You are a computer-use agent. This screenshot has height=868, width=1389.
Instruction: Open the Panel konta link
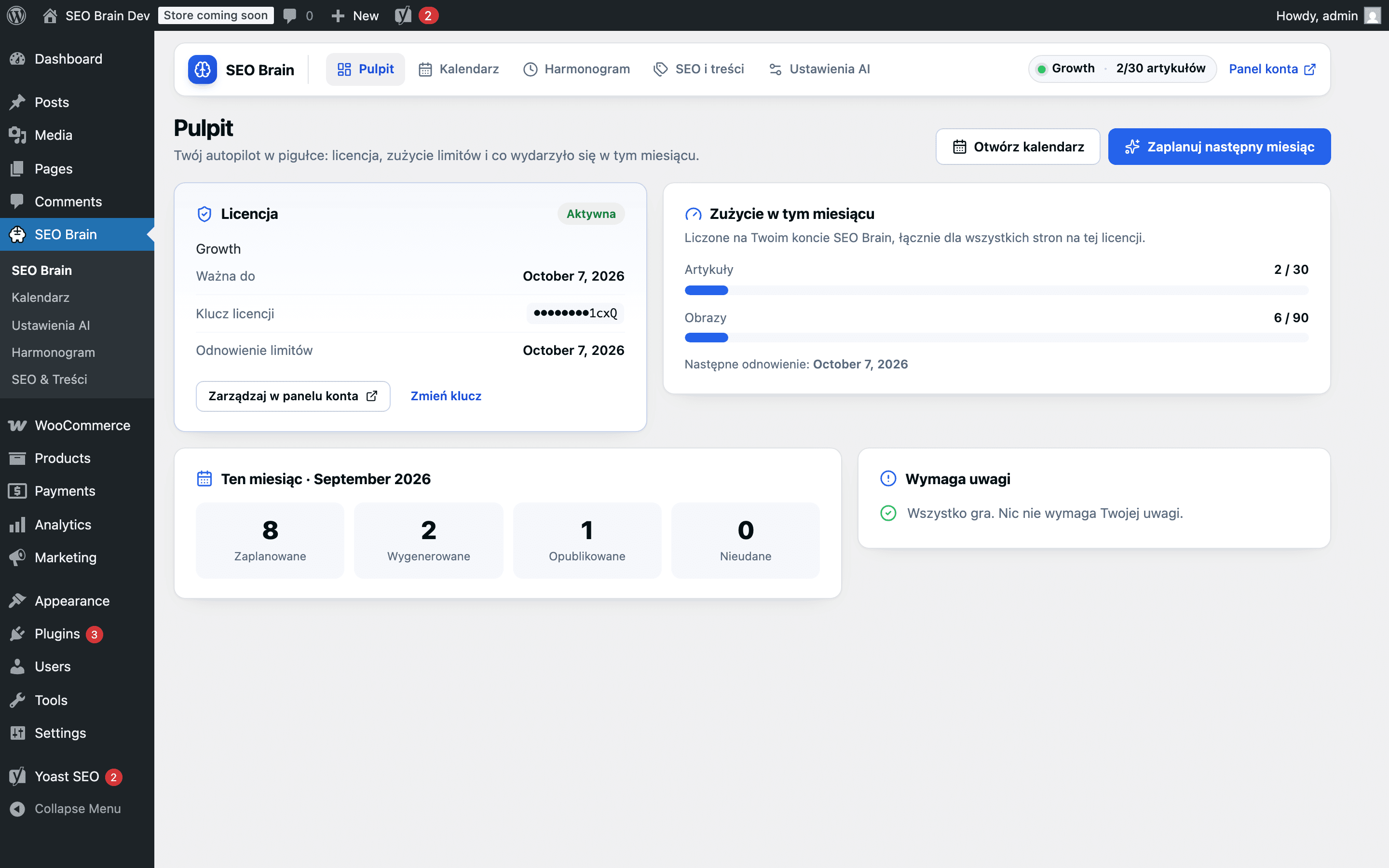(1272, 69)
